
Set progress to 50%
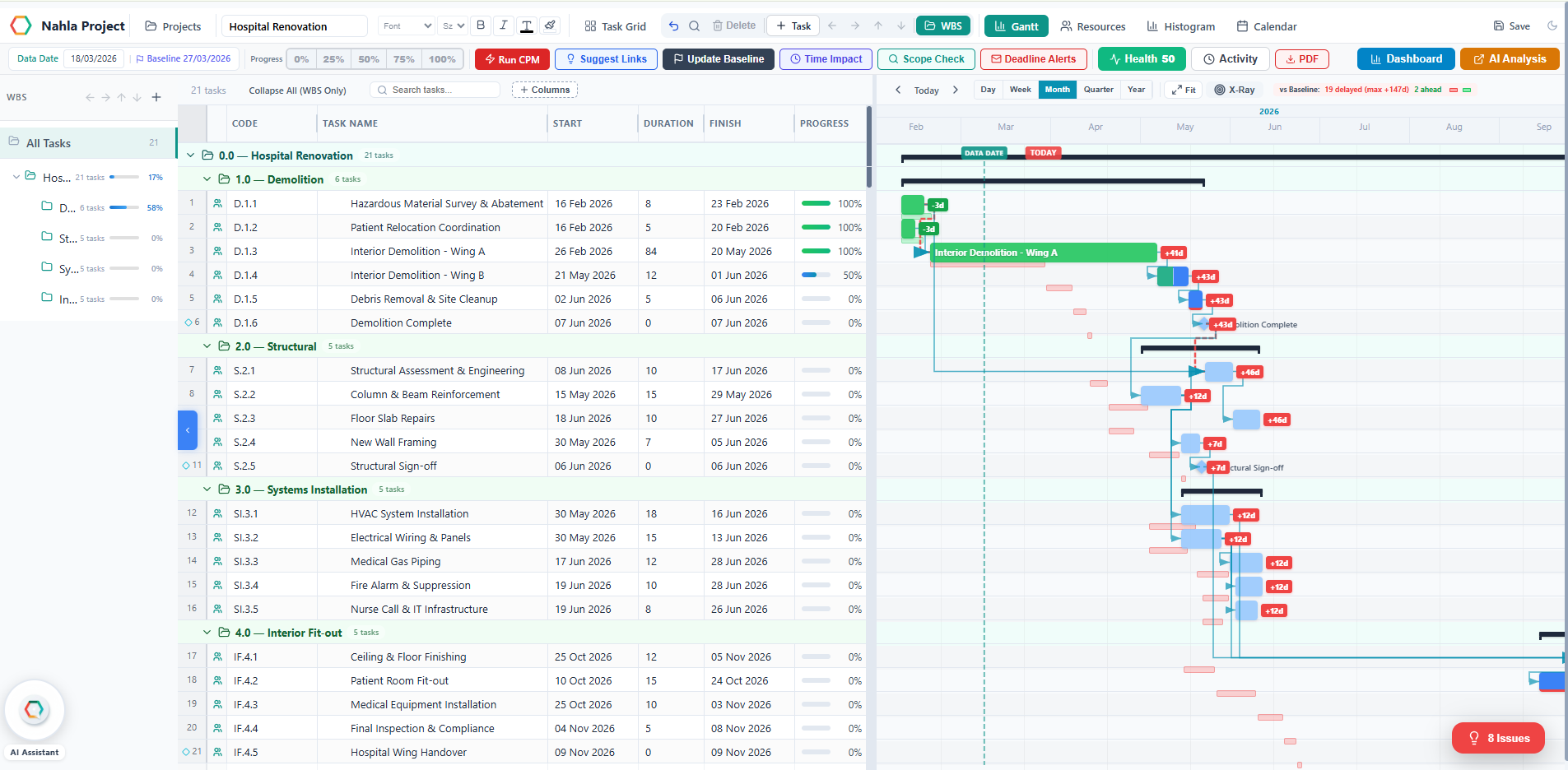tap(369, 59)
